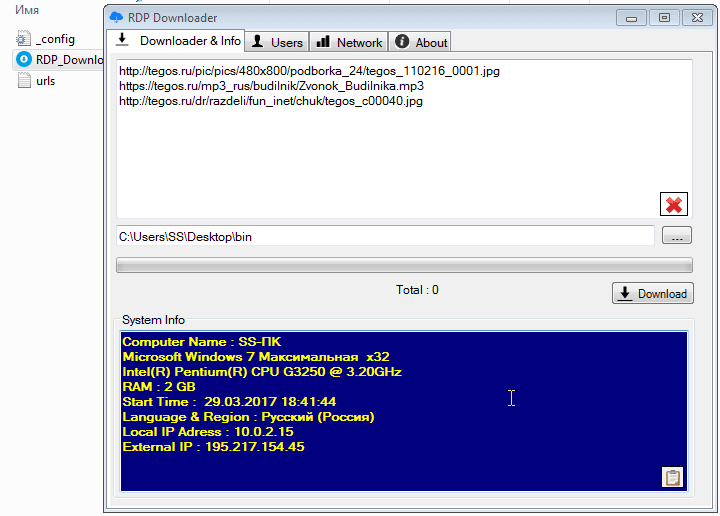
Task: Click the RDP Downloader cloud icon in title bar
Action: pos(118,17)
